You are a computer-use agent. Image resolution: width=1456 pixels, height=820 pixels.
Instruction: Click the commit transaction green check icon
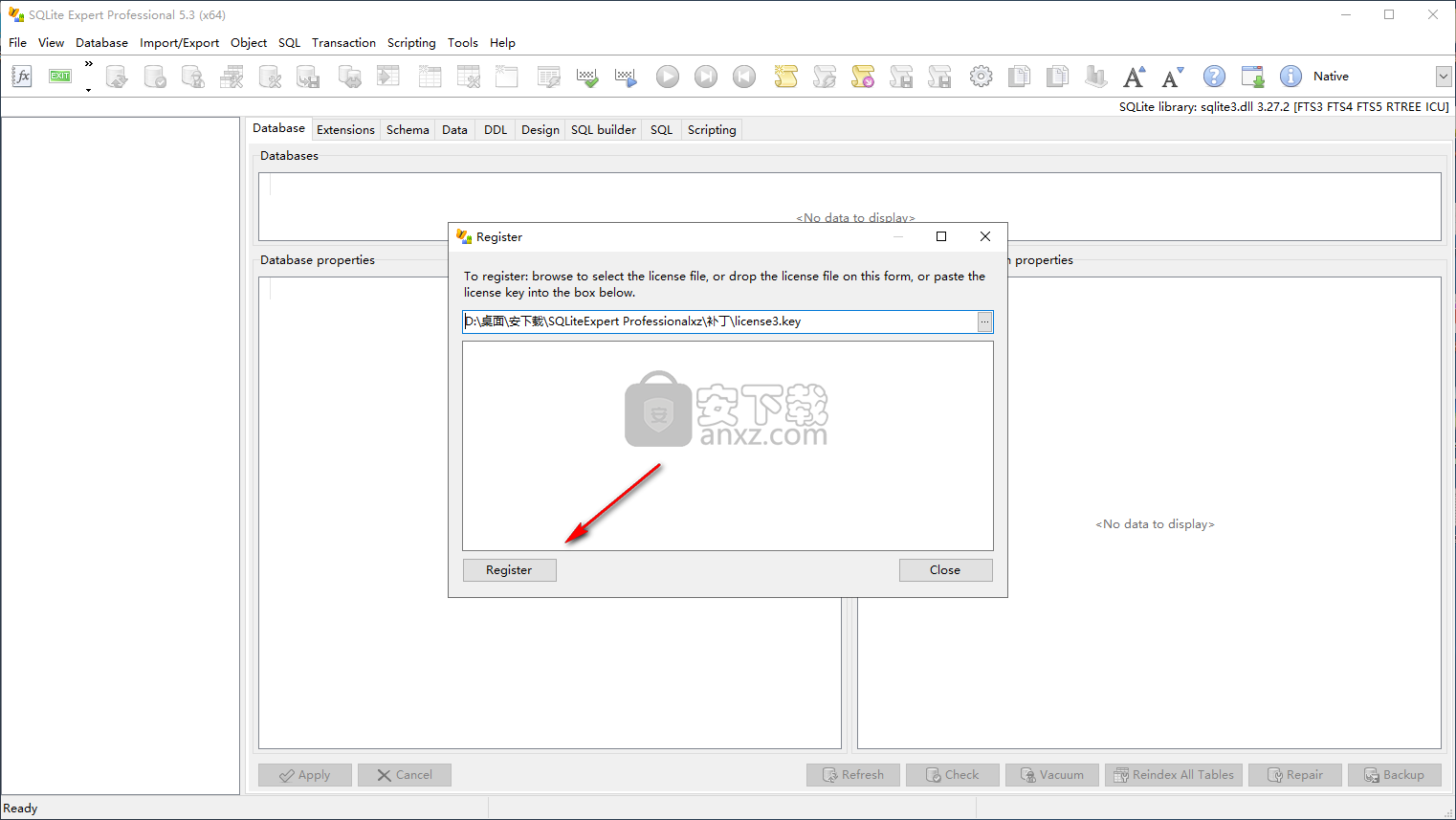click(x=587, y=77)
